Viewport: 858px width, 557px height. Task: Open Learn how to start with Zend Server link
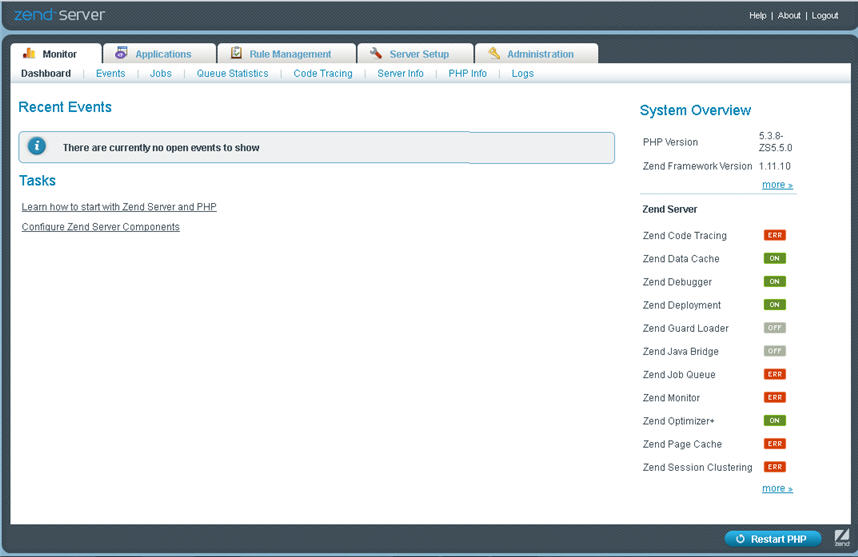click(x=119, y=207)
